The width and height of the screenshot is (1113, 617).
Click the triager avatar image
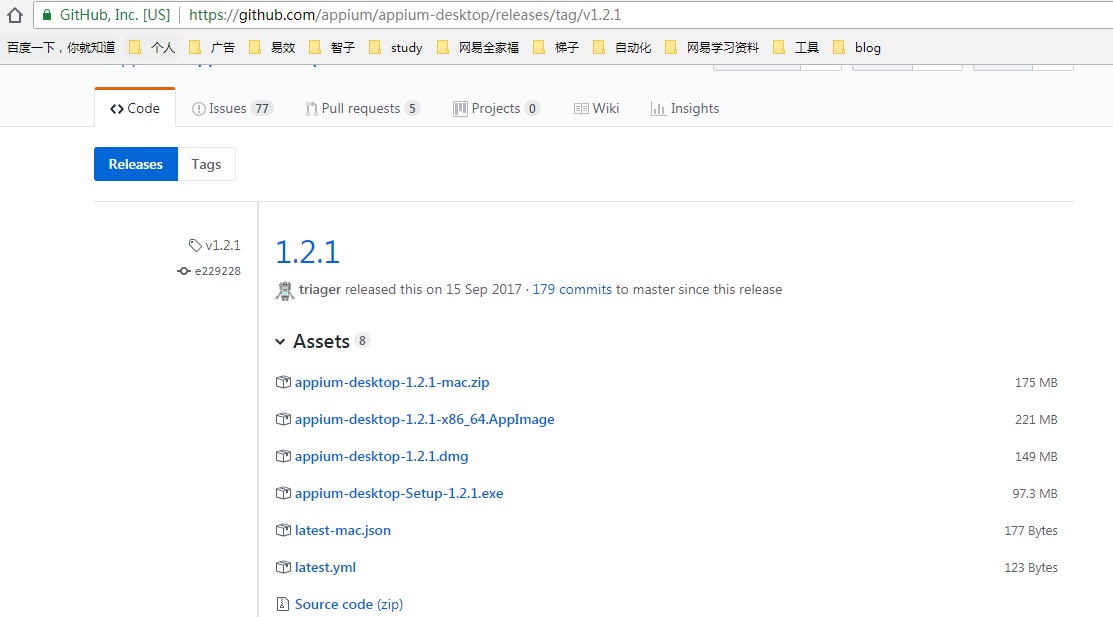[285, 290]
